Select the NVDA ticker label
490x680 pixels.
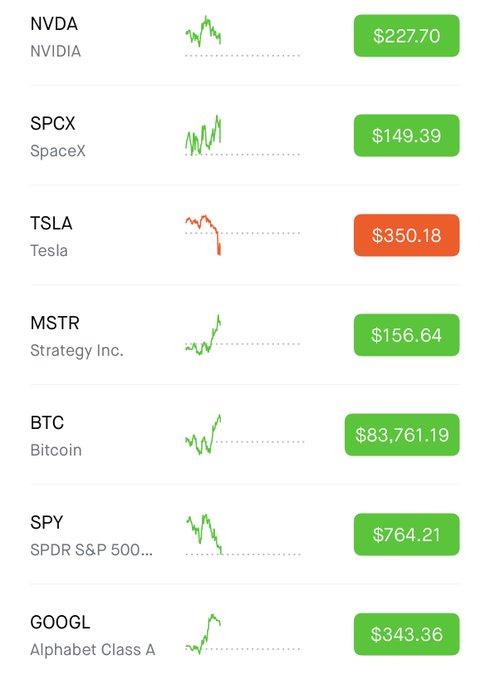[54, 24]
